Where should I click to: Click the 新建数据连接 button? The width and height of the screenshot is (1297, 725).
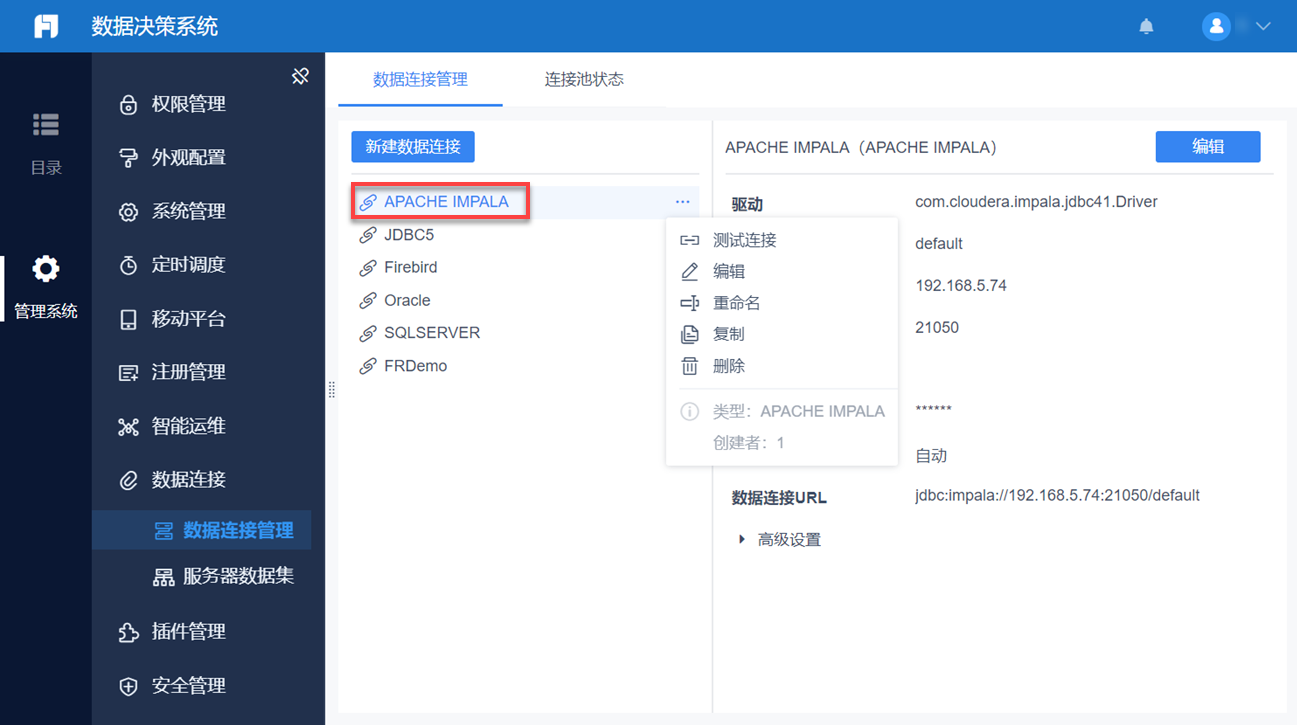click(x=413, y=146)
